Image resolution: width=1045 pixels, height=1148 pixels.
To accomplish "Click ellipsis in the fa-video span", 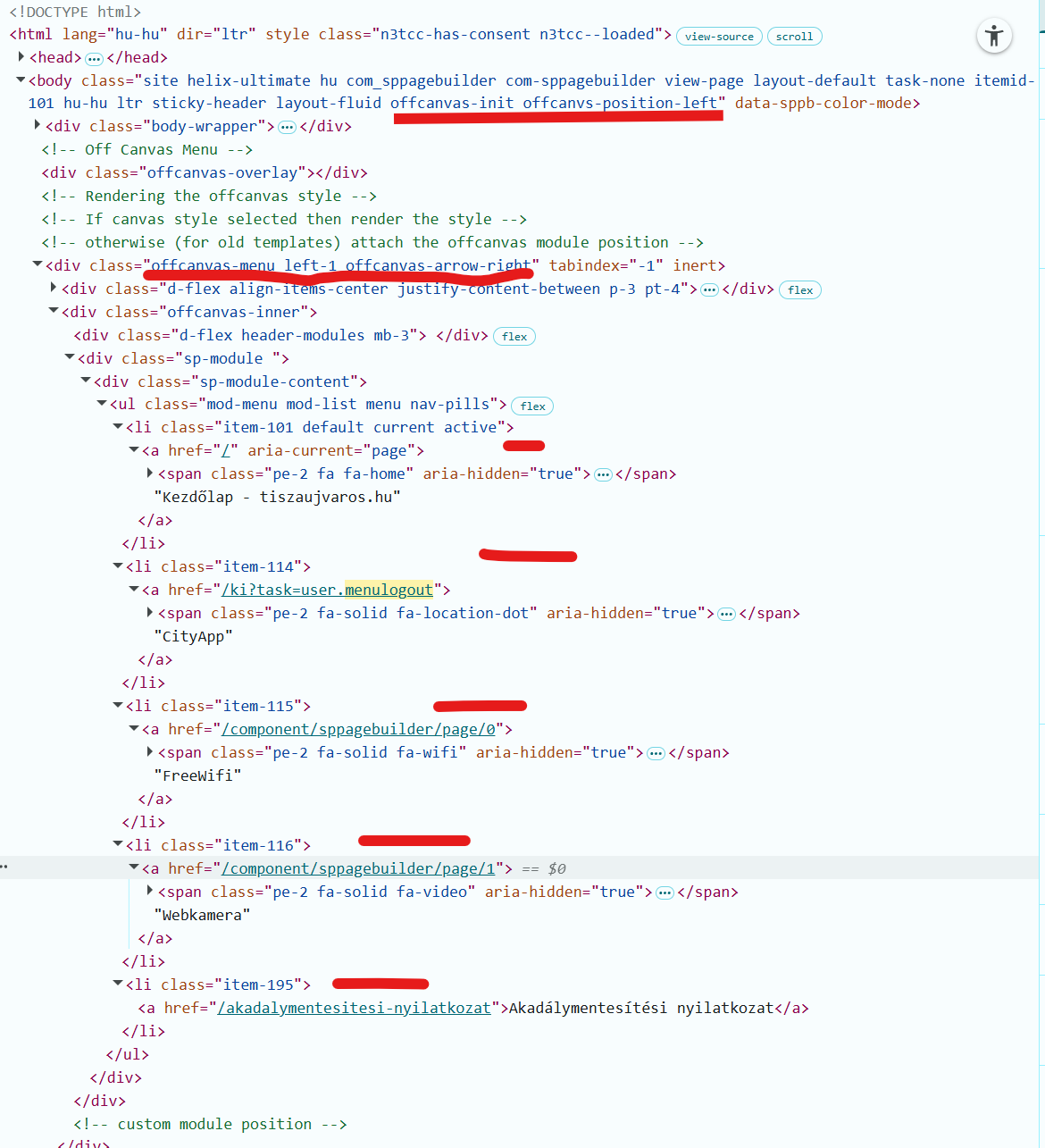I will 665,892.
